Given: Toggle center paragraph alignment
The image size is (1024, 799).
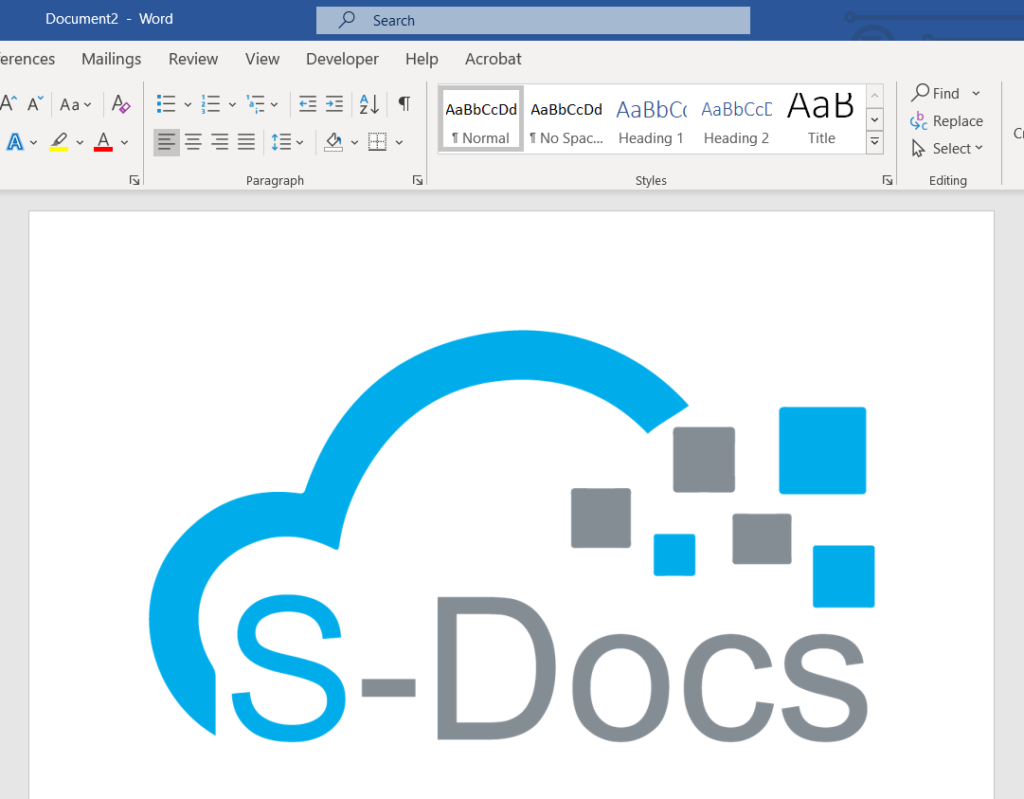Looking at the screenshot, I should pyautogui.click(x=193, y=141).
